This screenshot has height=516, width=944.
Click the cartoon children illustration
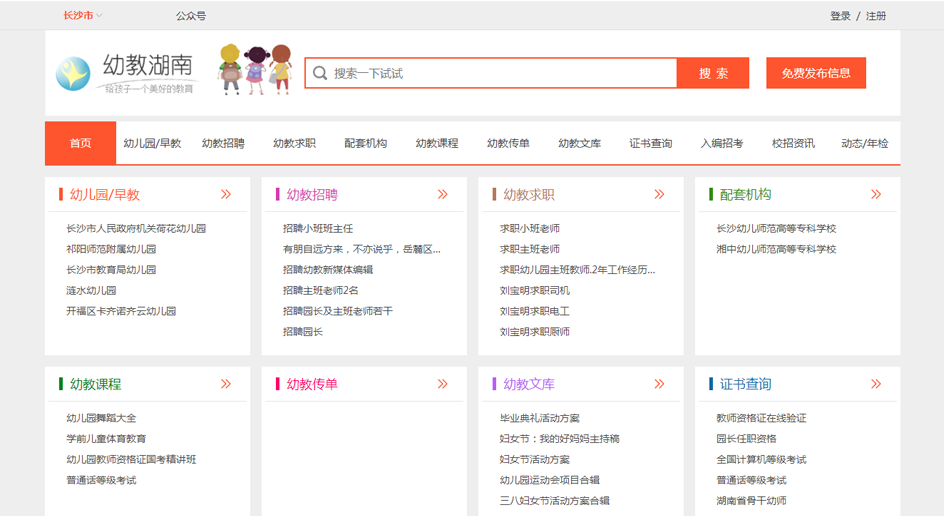[x=254, y=69]
